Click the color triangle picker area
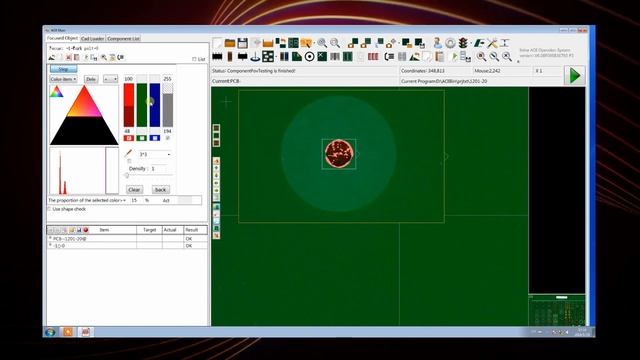640x360 pixels. (x=84, y=115)
